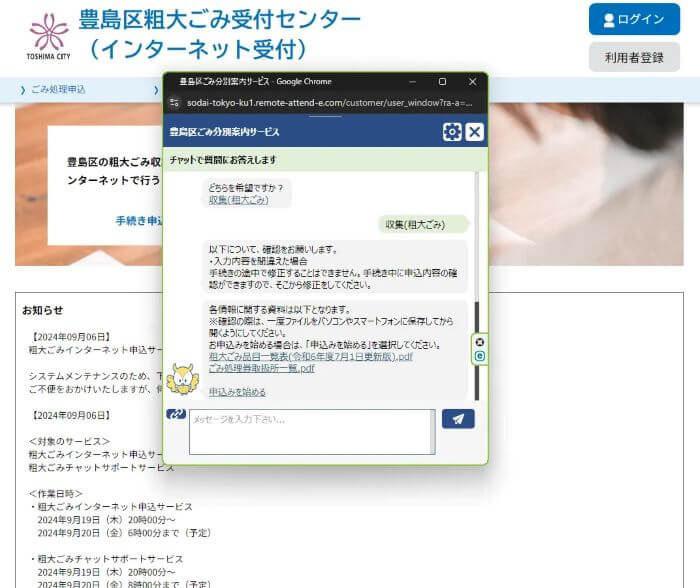Screen dimensions: 700x588
Task: Open the 粗大ごみ品目一覧 pdf link
Action: (x=311, y=356)
